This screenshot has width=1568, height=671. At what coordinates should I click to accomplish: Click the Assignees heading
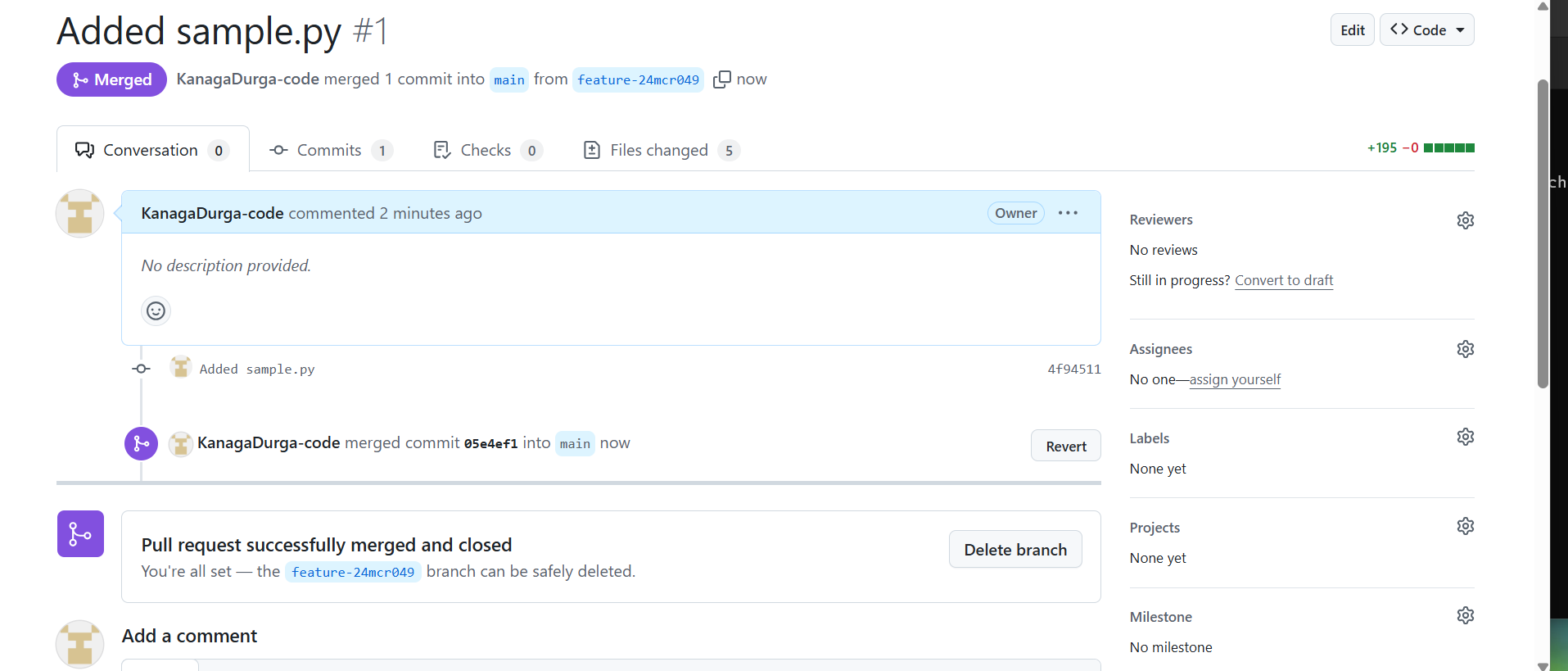coord(1161,349)
